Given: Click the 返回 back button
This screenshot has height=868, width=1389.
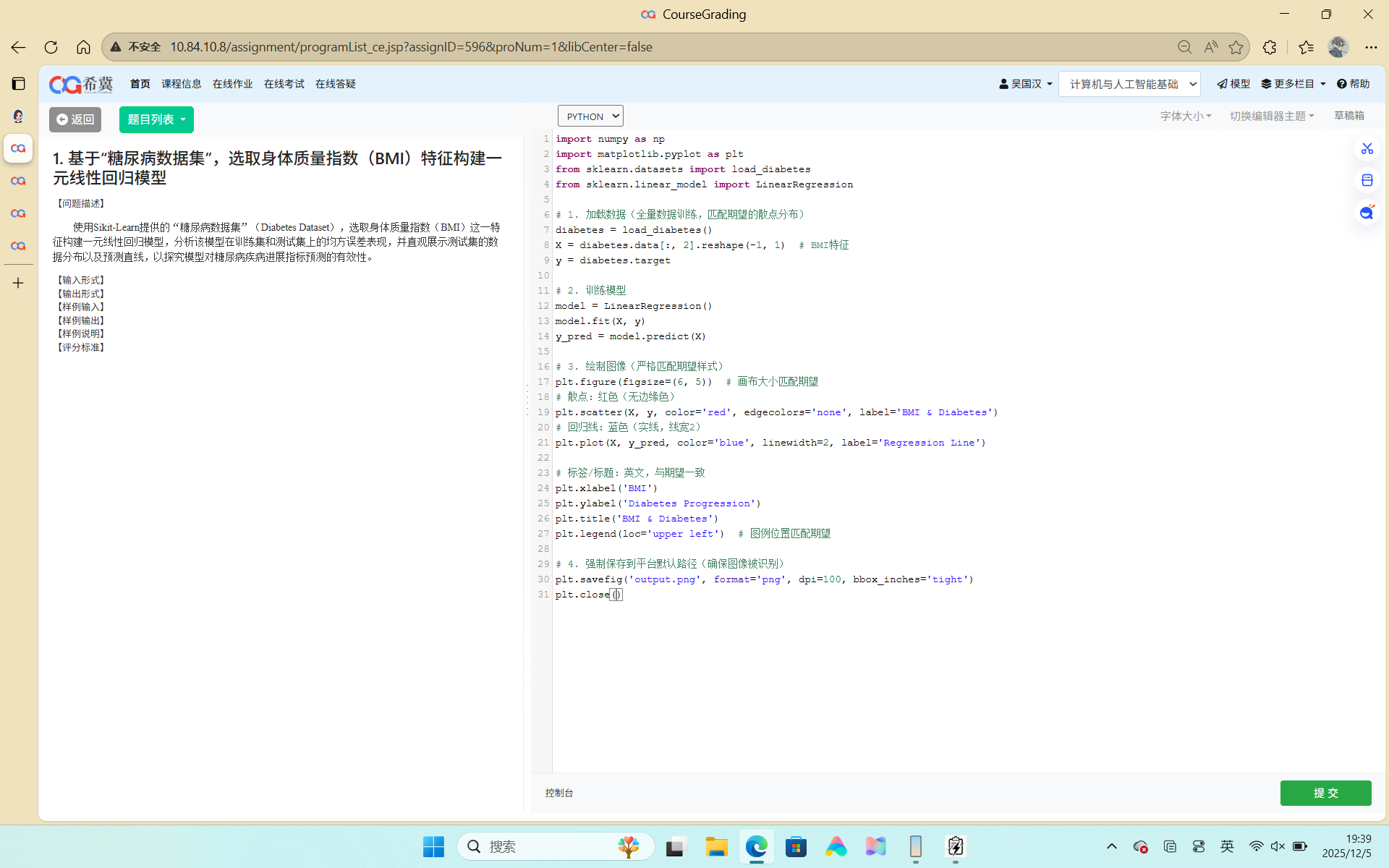Looking at the screenshot, I should pyautogui.click(x=75, y=119).
